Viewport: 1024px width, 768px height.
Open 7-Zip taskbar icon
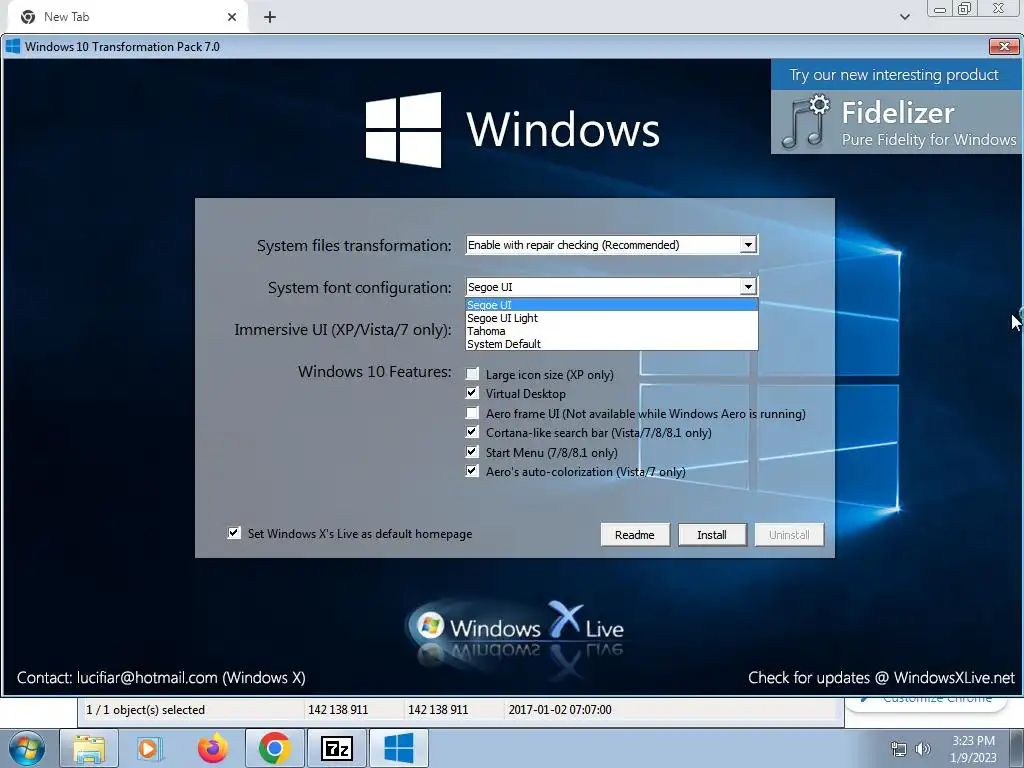[x=336, y=748]
